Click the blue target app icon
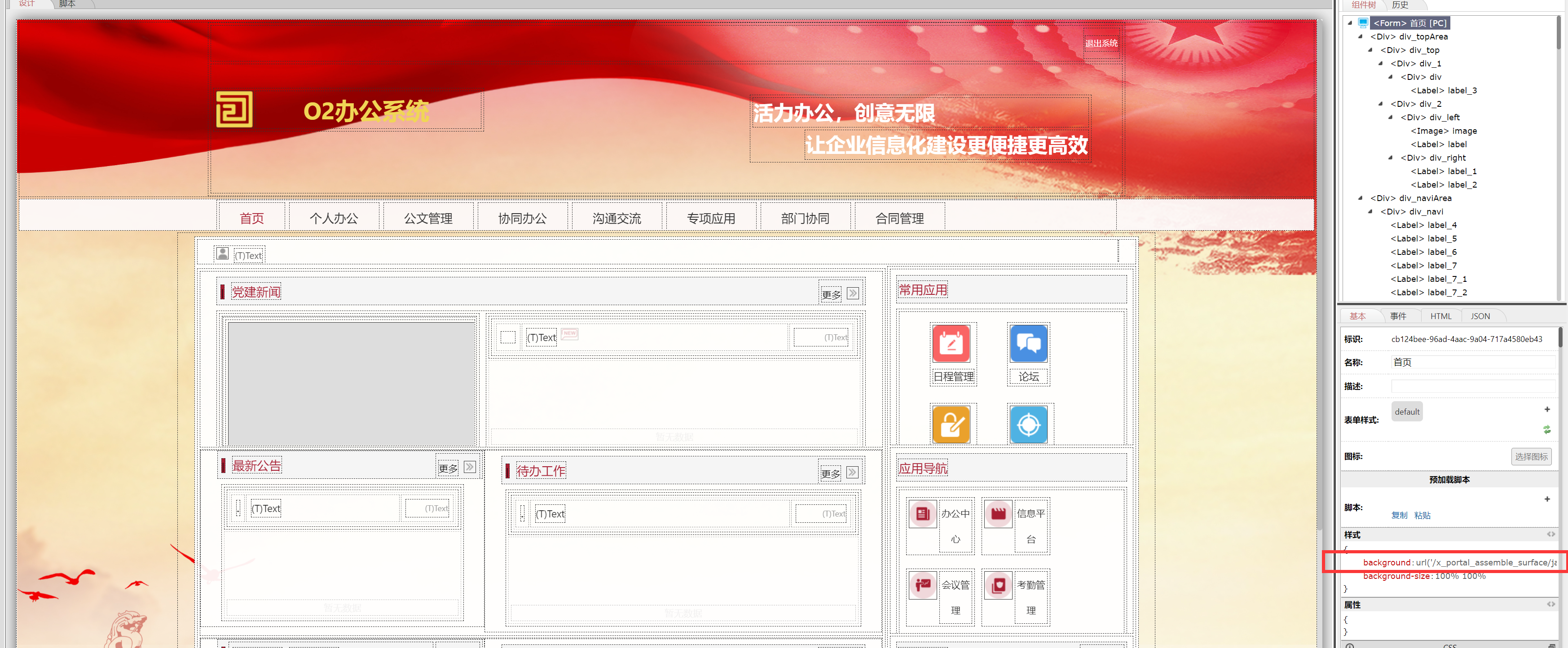 point(1028,424)
